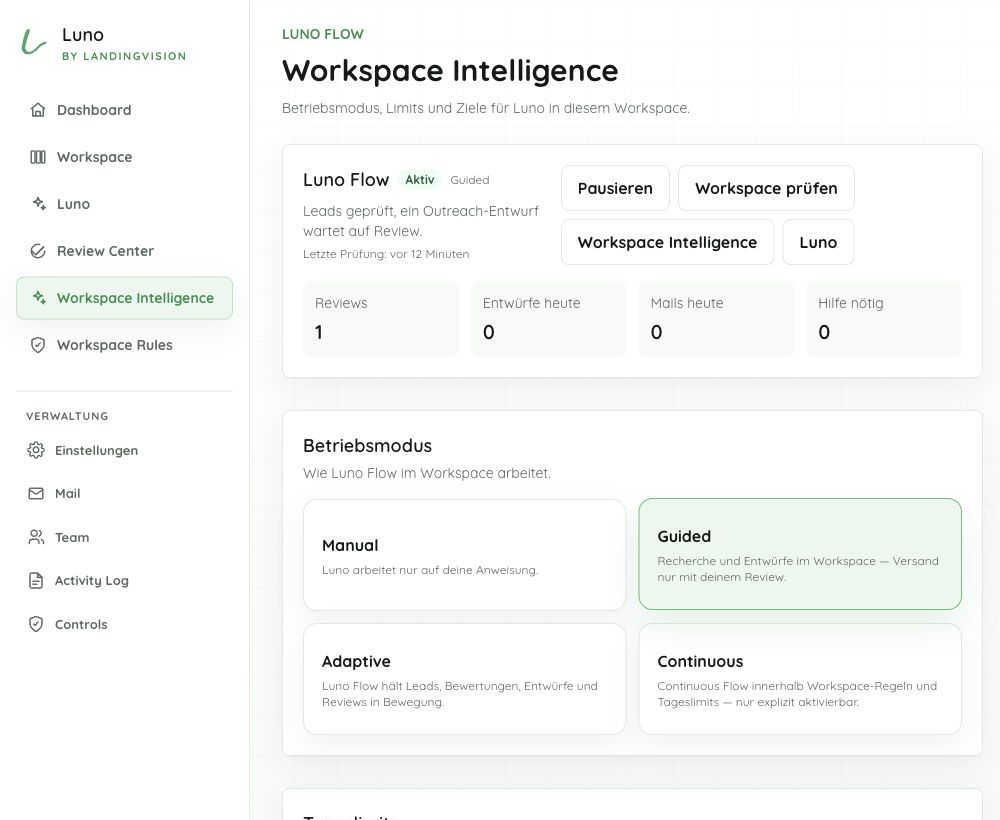Click the Mails heute tile

(716, 319)
